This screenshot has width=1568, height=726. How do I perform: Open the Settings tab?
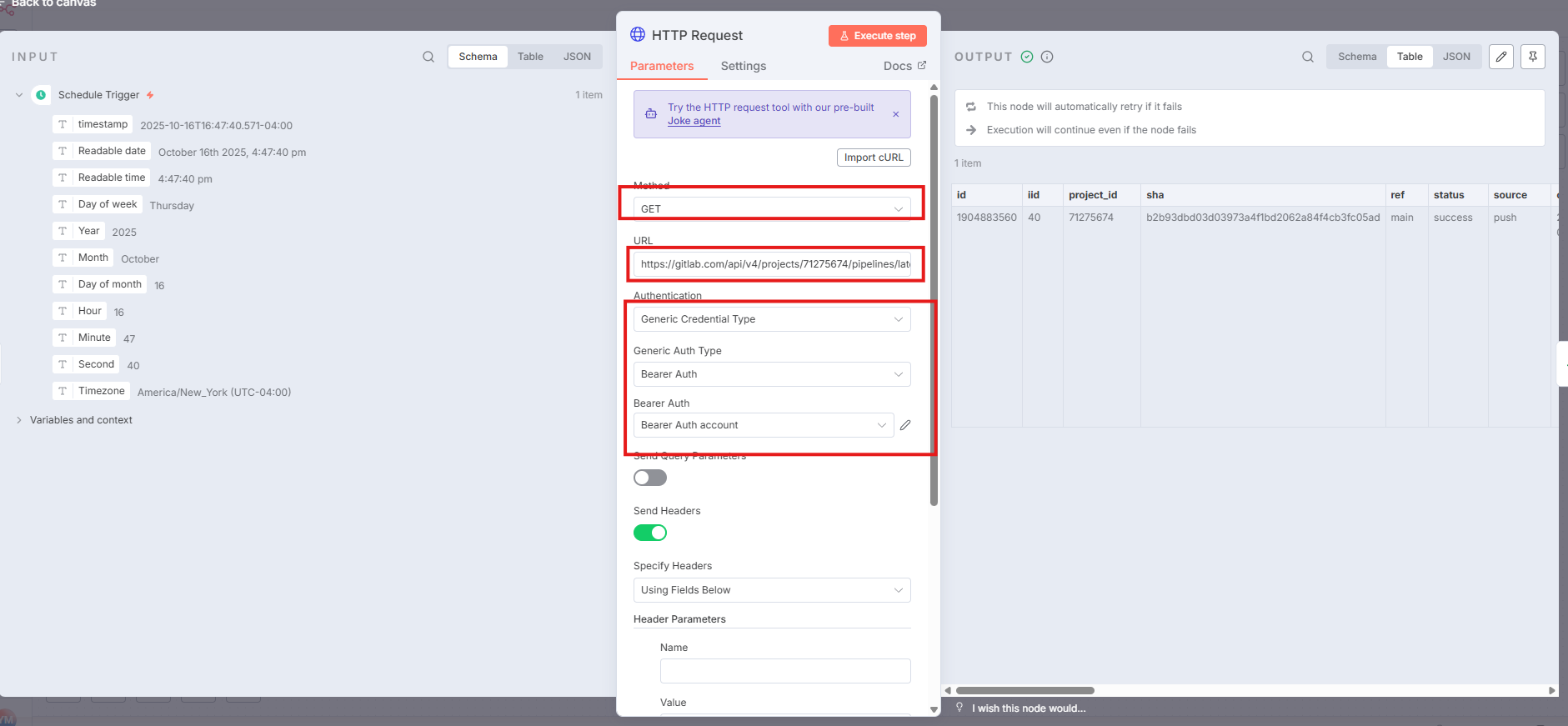[x=743, y=66]
